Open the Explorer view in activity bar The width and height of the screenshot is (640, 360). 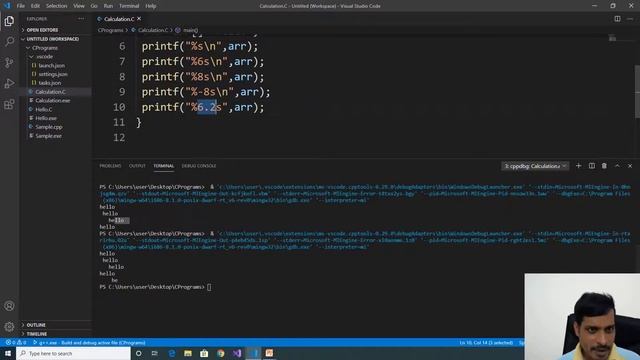pyautogui.click(x=9, y=21)
